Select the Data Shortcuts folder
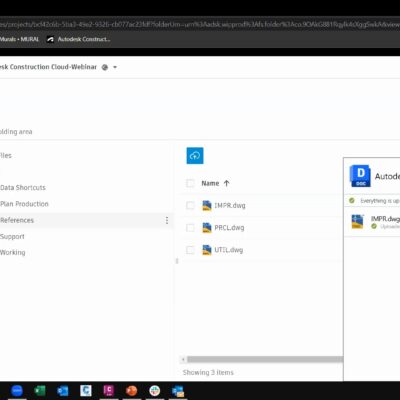The width and height of the screenshot is (400, 400). [x=23, y=187]
